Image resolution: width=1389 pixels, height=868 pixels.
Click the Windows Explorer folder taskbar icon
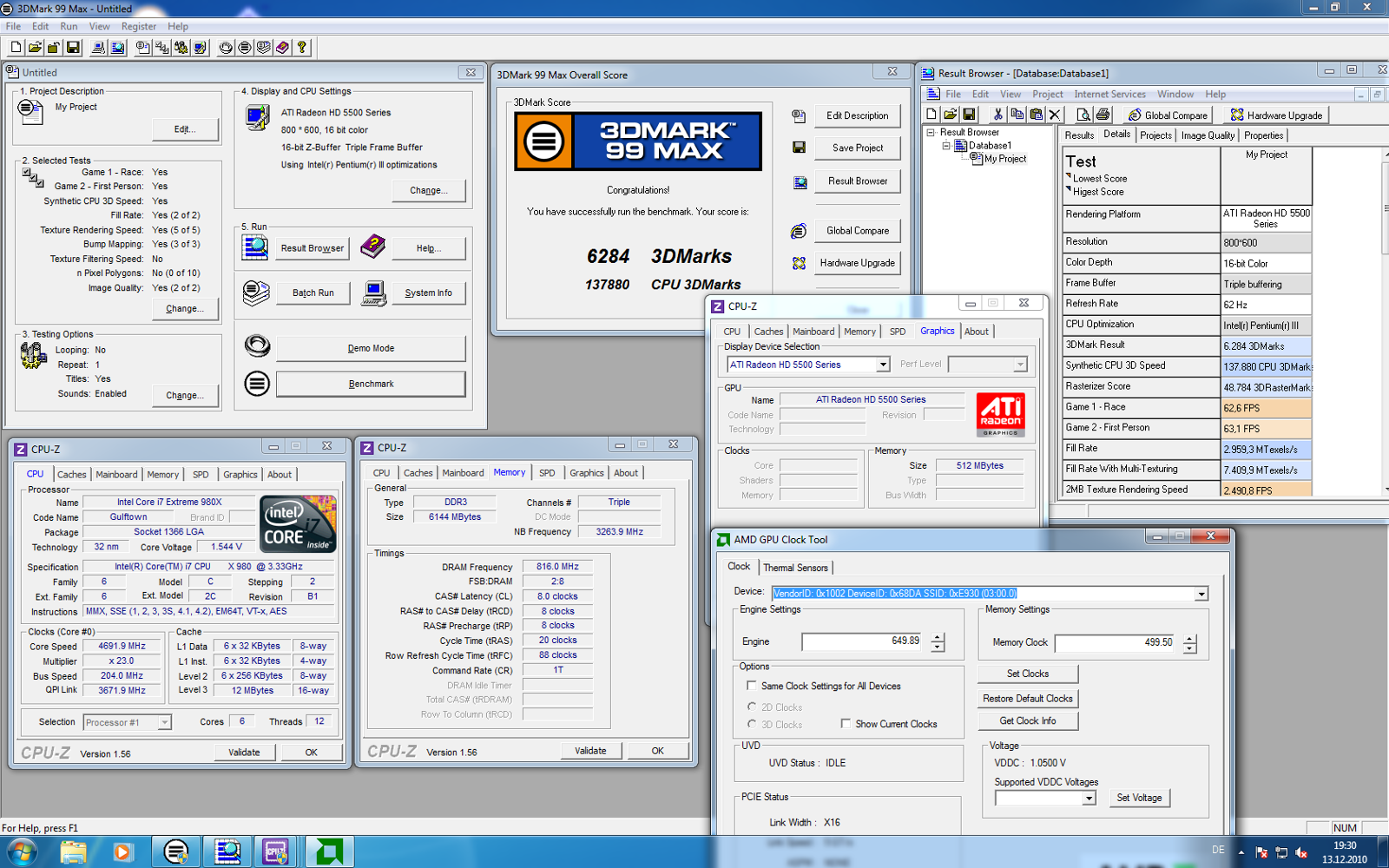click(73, 852)
